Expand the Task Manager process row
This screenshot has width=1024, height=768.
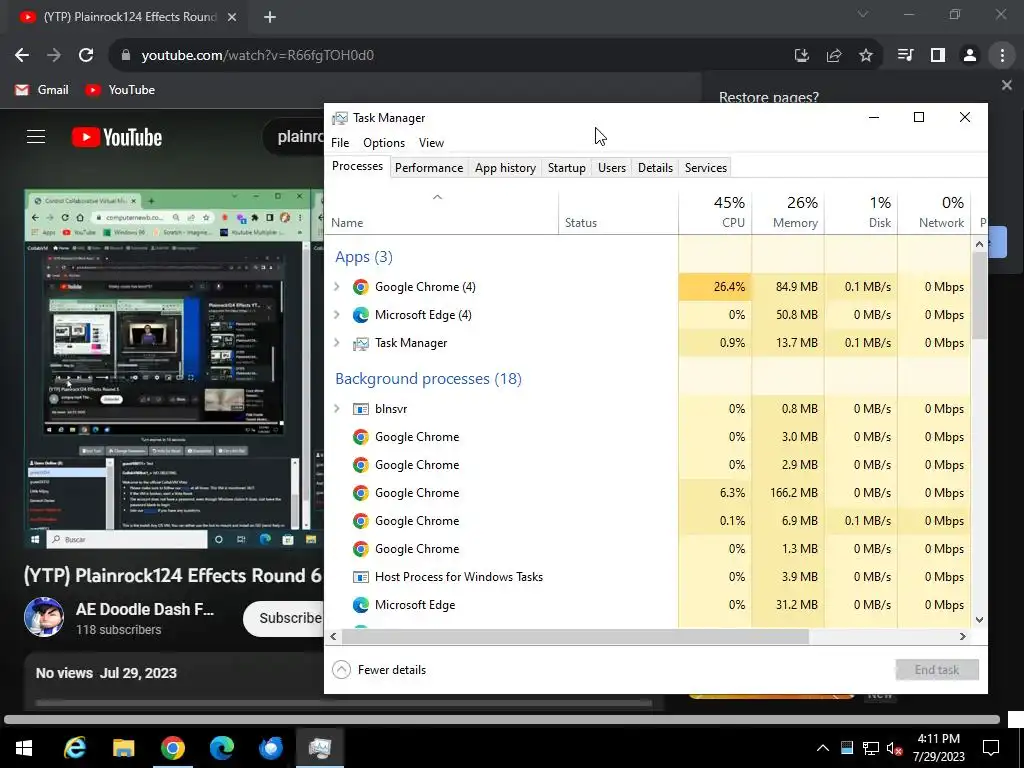pyautogui.click(x=337, y=343)
